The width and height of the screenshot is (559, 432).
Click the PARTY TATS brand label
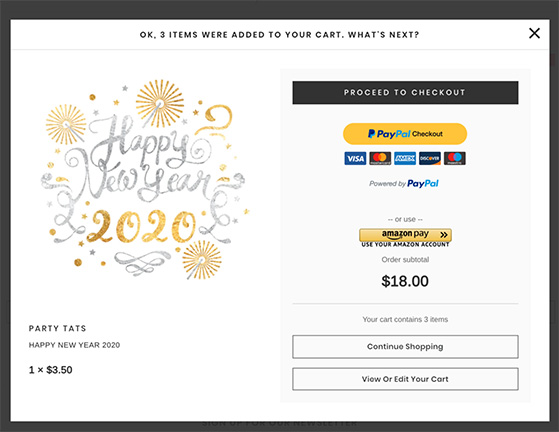tap(57, 328)
